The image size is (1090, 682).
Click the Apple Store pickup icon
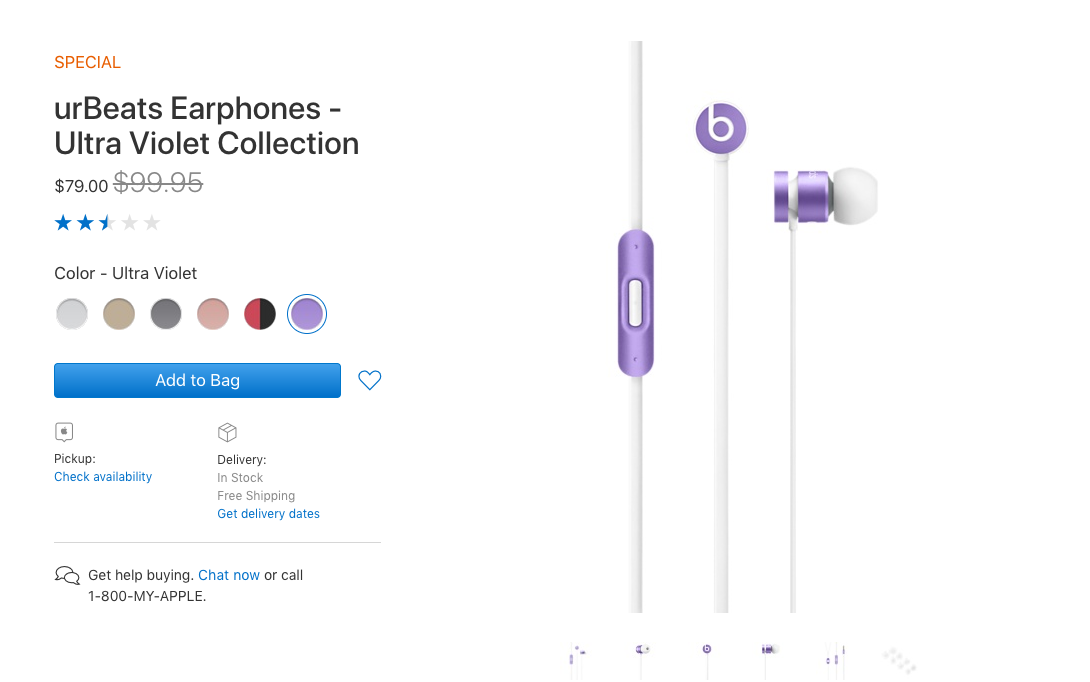64,432
